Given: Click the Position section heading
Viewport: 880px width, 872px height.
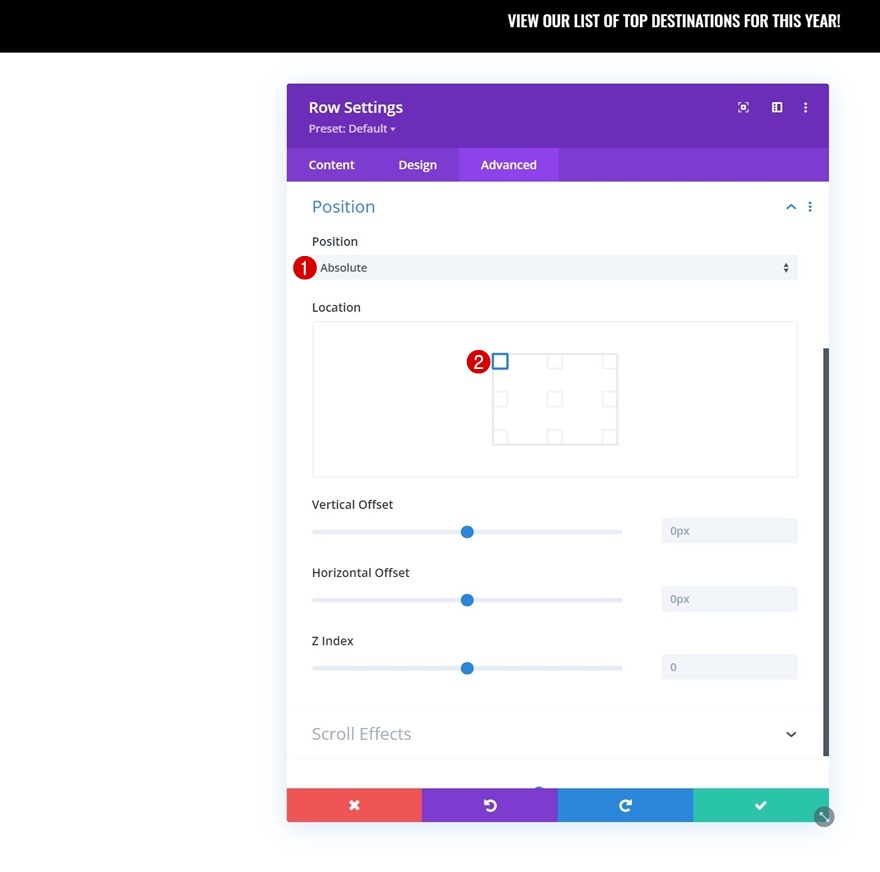Looking at the screenshot, I should pyautogui.click(x=343, y=207).
